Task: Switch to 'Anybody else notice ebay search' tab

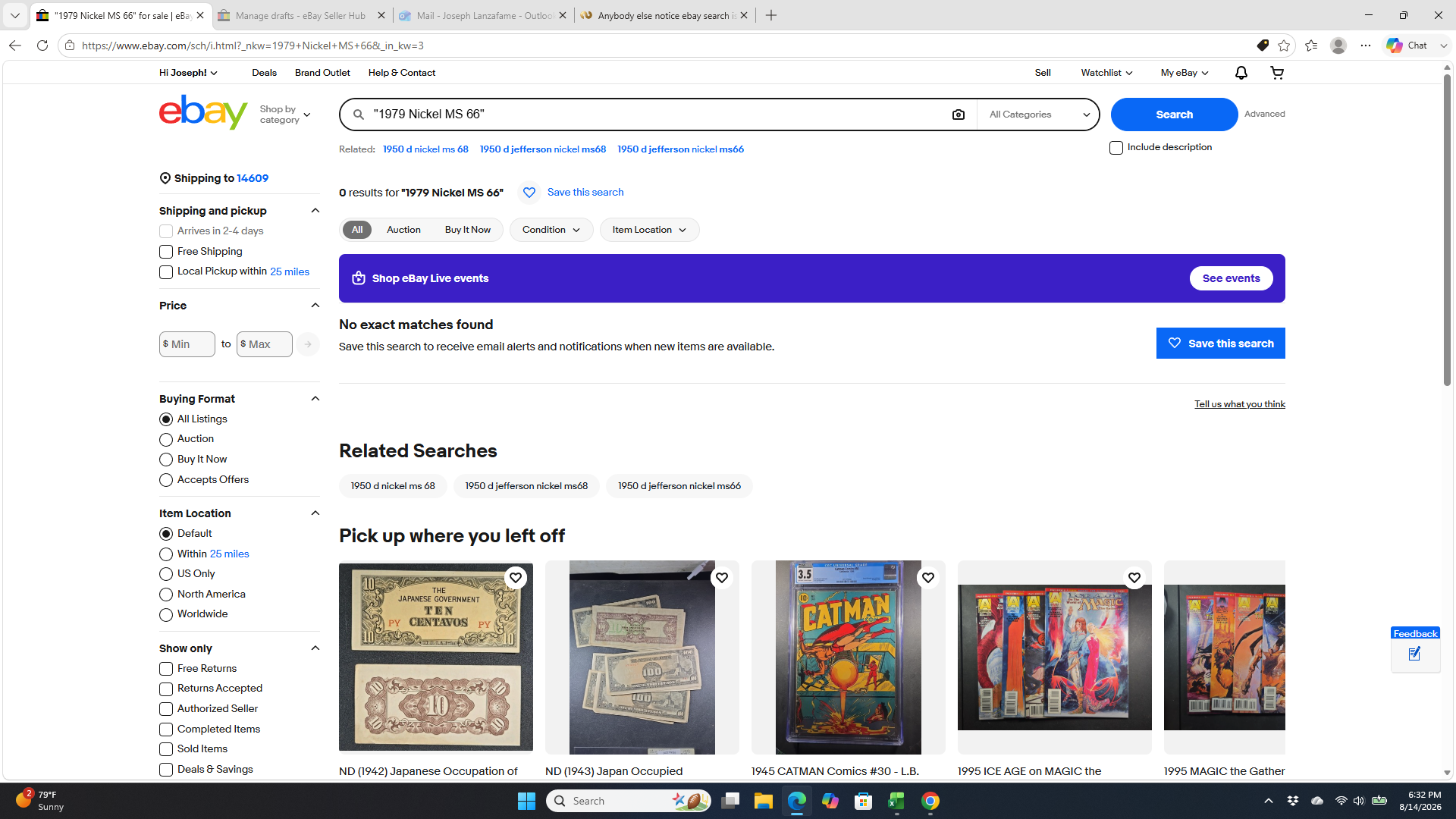Action: tap(665, 15)
